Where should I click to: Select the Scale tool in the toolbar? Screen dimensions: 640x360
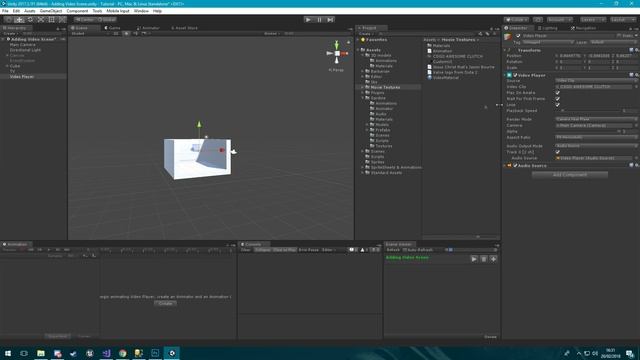point(40,20)
